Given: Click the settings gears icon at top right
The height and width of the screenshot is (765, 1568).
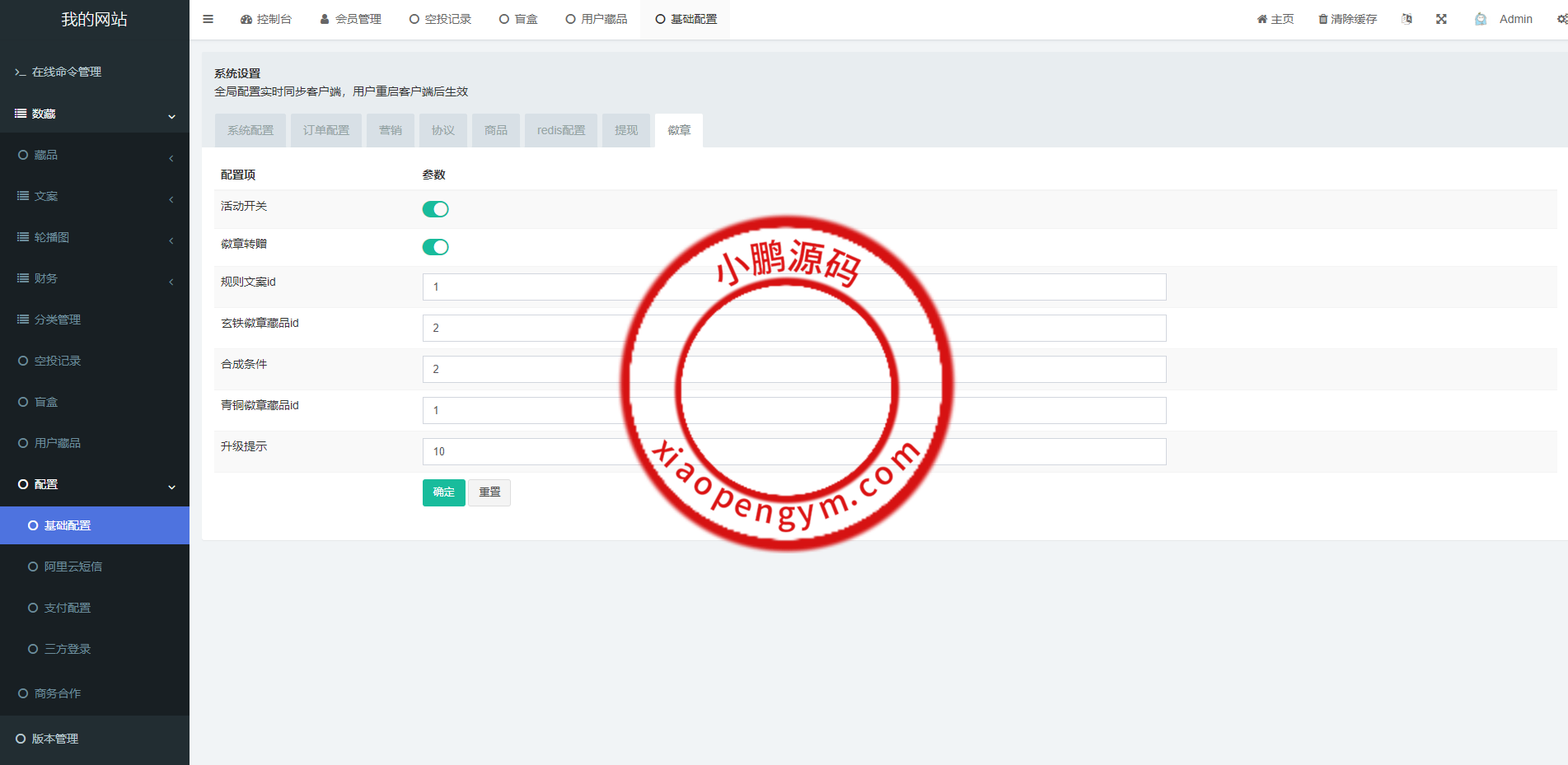Looking at the screenshot, I should click(x=1561, y=19).
